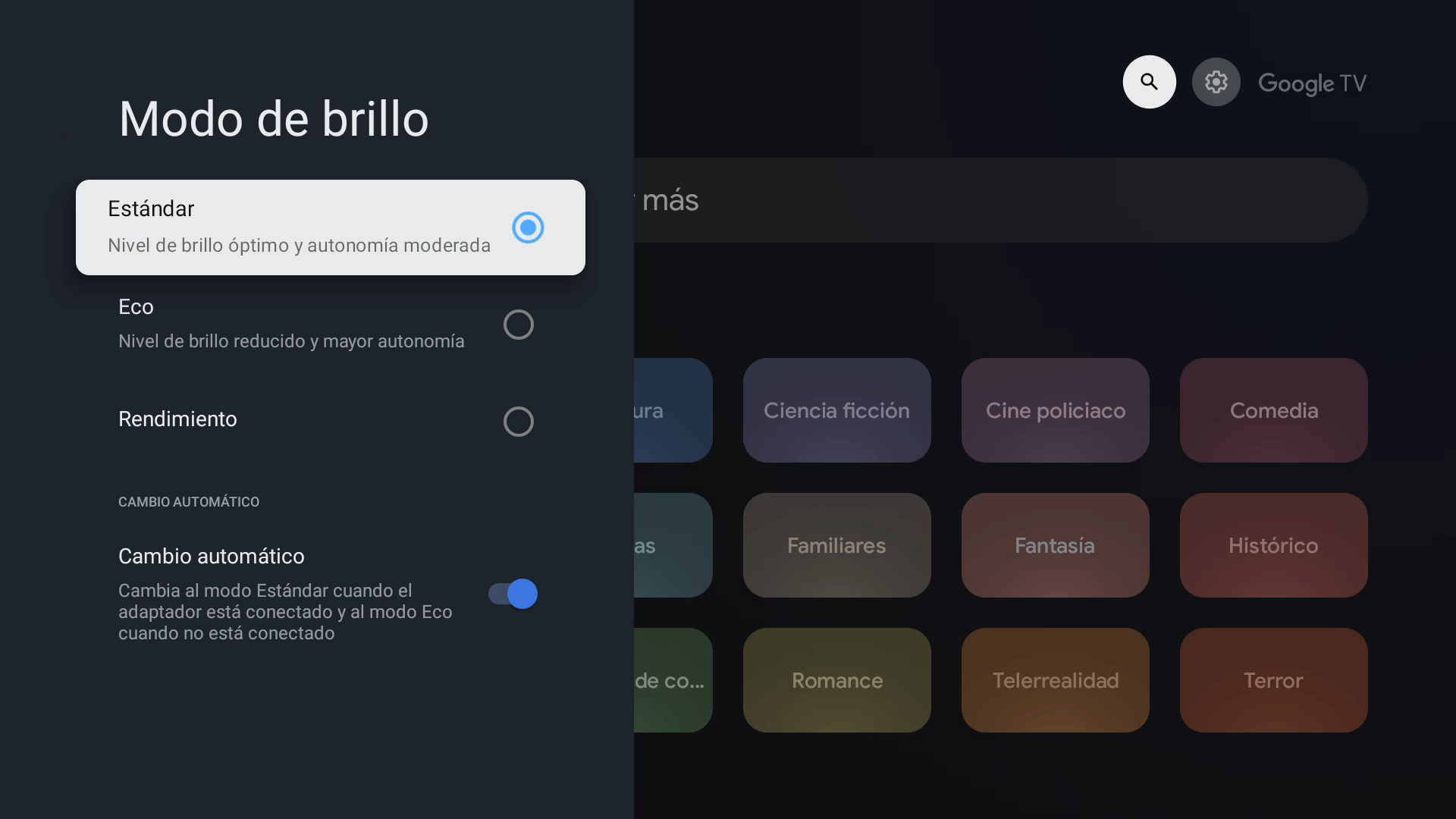The width and height of the screenshot is (1456, 819).
Task: Open the Familiares genre tile
Action: point(837,545)
